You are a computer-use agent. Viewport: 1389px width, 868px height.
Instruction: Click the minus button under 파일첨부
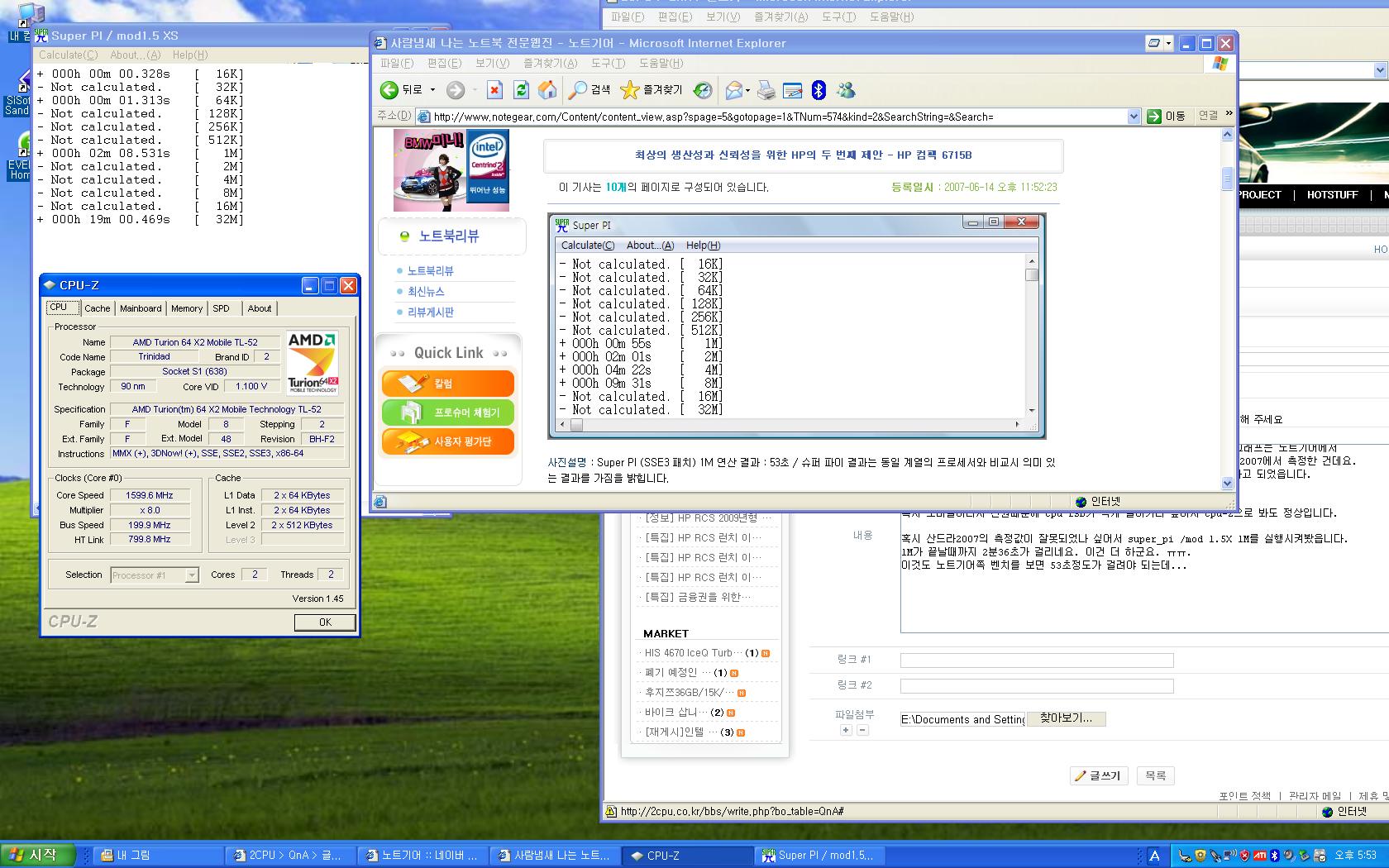tap(862, 730)
